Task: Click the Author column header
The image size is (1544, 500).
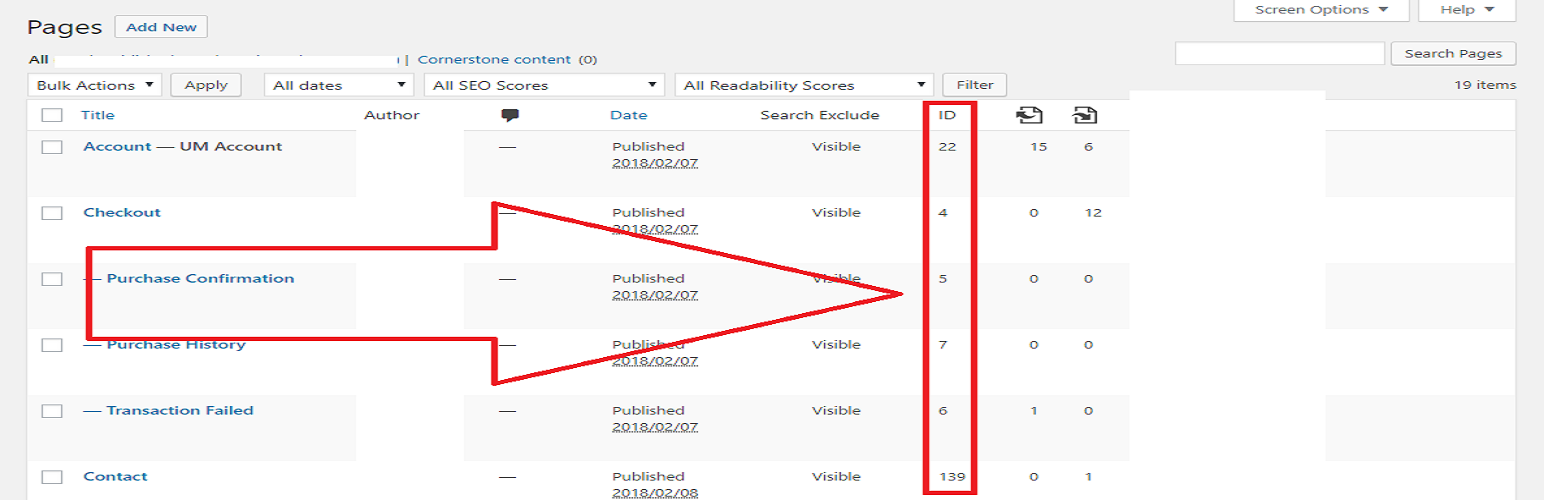Action: 392,115
